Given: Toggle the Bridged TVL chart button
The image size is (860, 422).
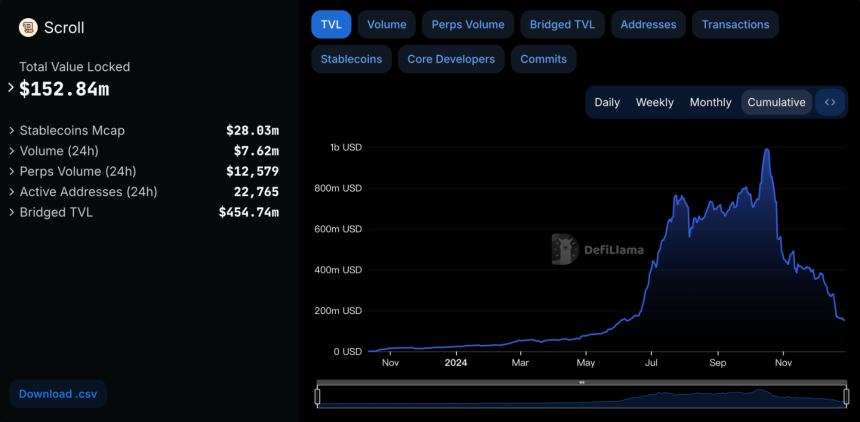Looking at the screenshot, I should [562, 24].
